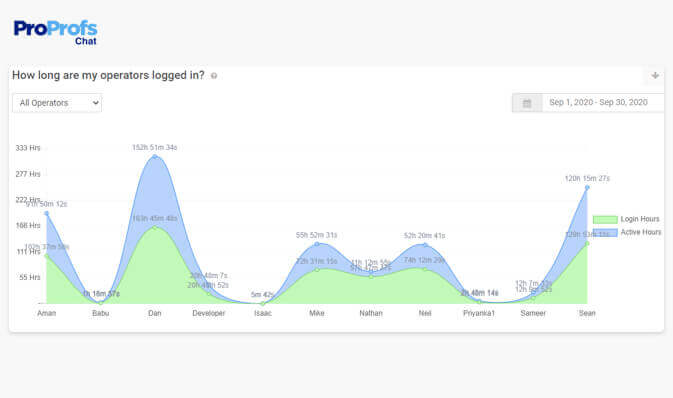The image size is (673, 398).
Task: Open the All Operators dropdown
Action: click(57, 103)
